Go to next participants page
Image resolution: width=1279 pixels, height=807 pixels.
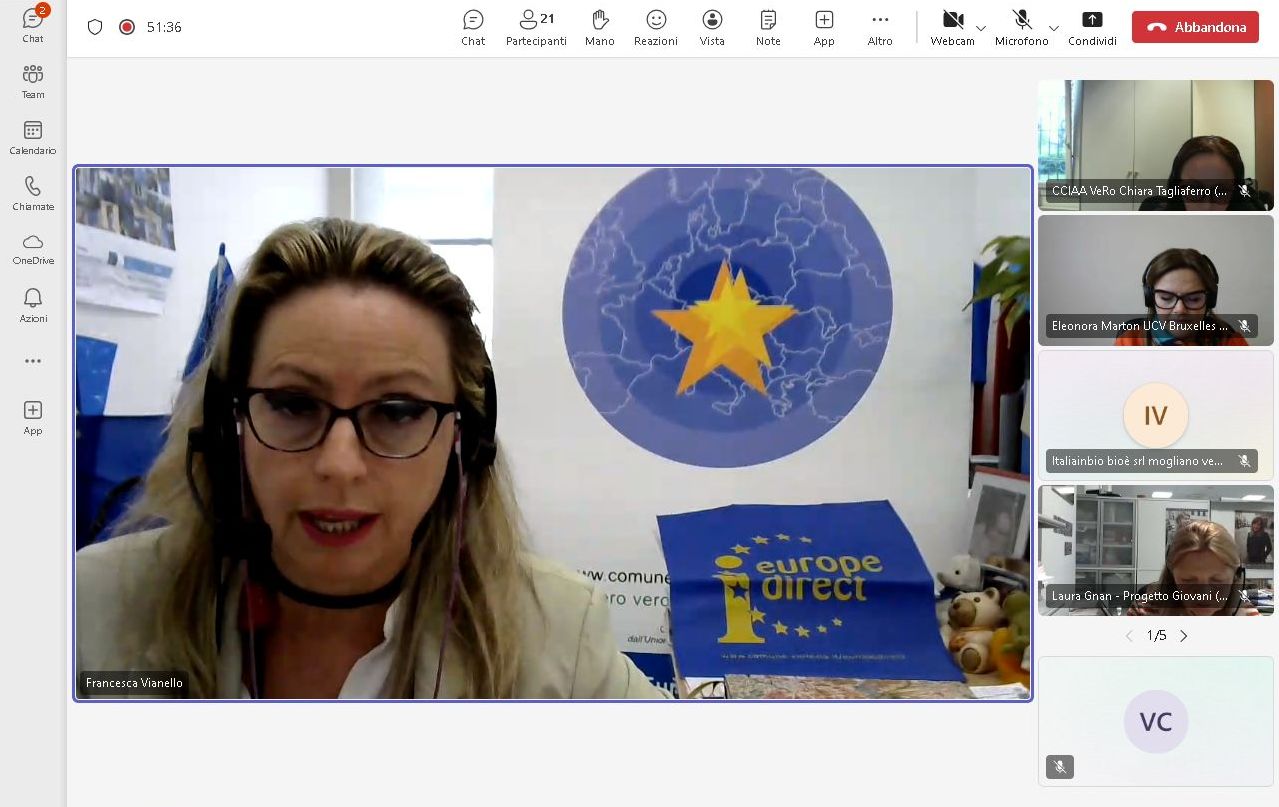coord(1184,636)
